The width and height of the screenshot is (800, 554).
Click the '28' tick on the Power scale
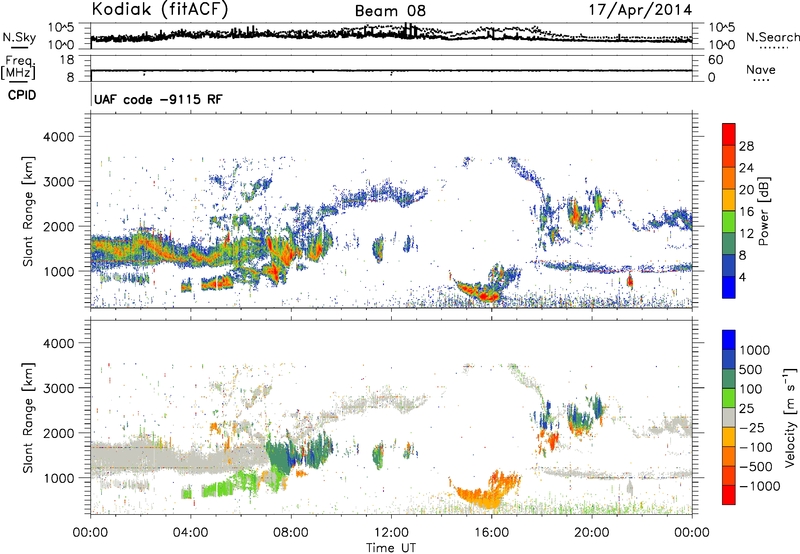(x=746, y=146)
